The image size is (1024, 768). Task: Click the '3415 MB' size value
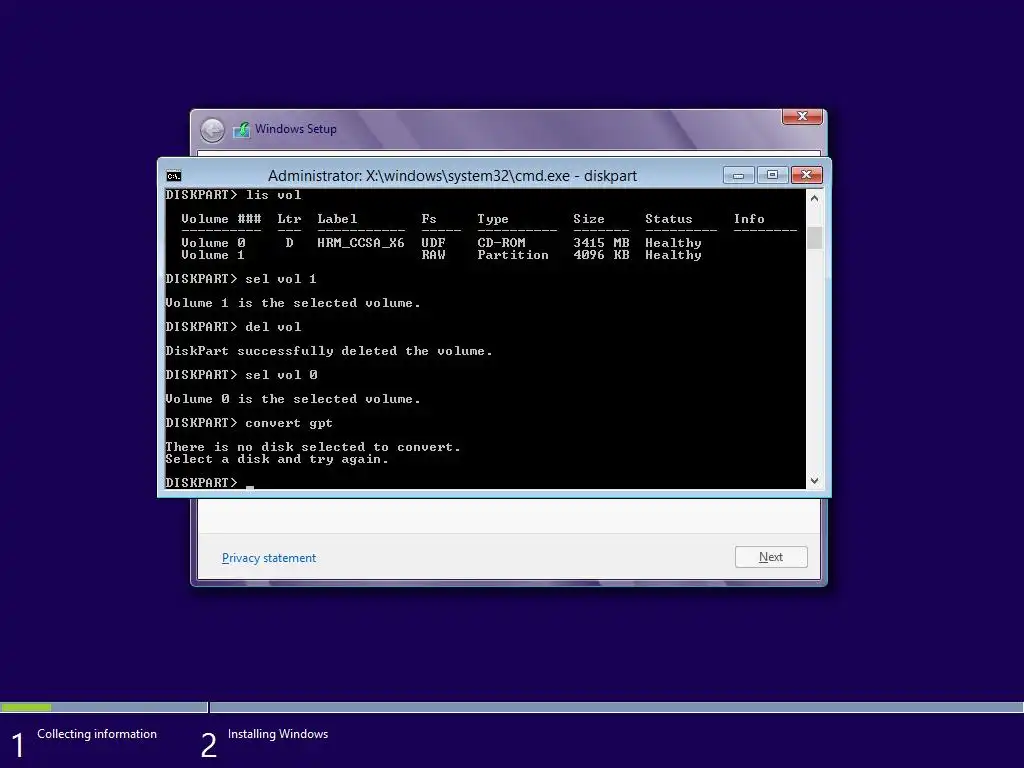coord(601,243)
